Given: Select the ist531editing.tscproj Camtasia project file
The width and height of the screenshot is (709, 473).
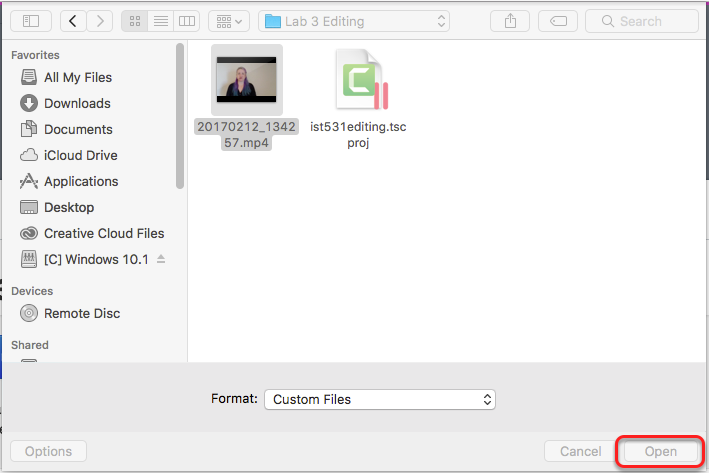Looking at the screenshot, I should (x=358, y=80).
